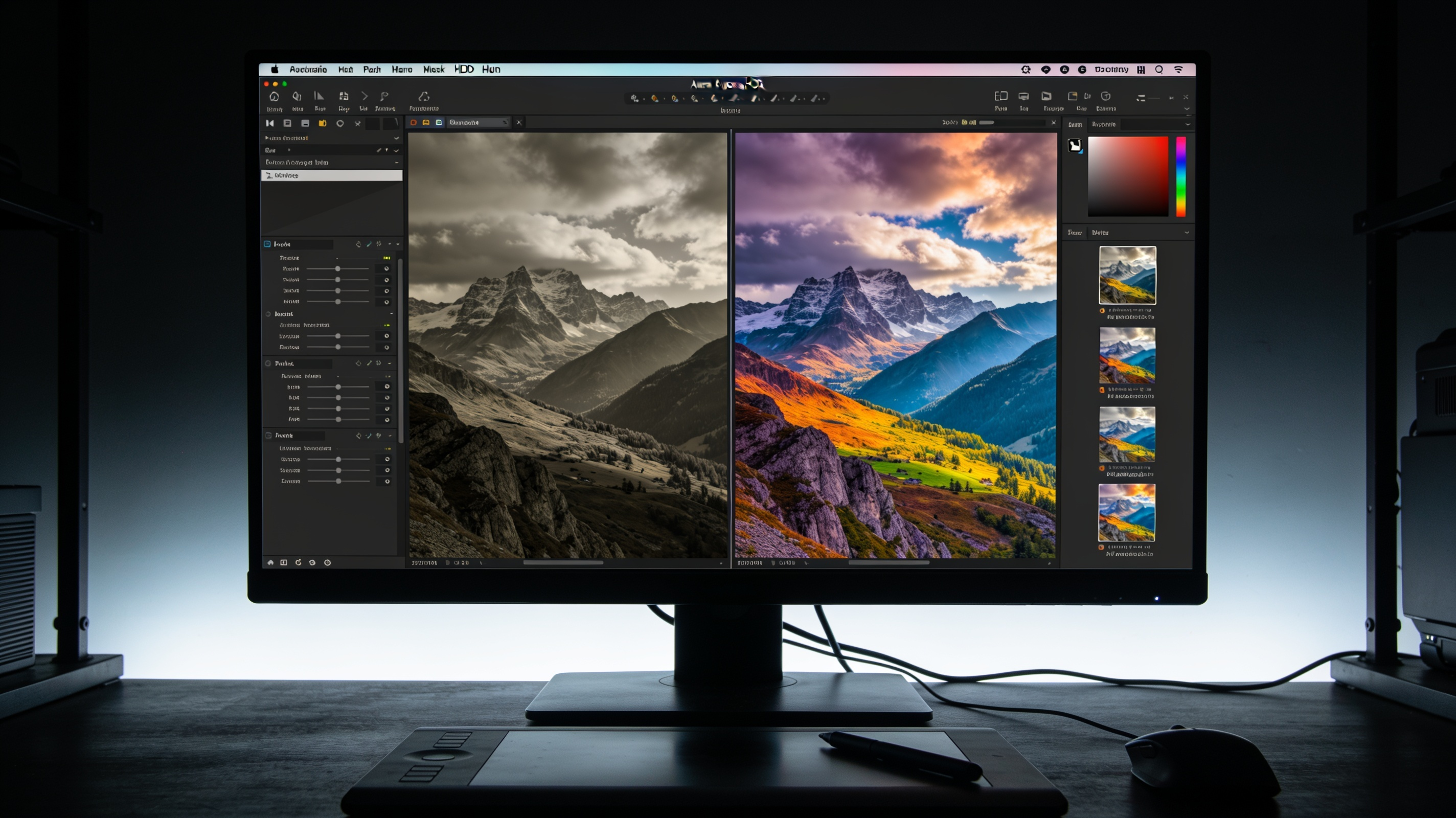Collapse the top adjustment group with its header arrow
Viewport: 1456px width, 818px height.
tap(398, 244)
